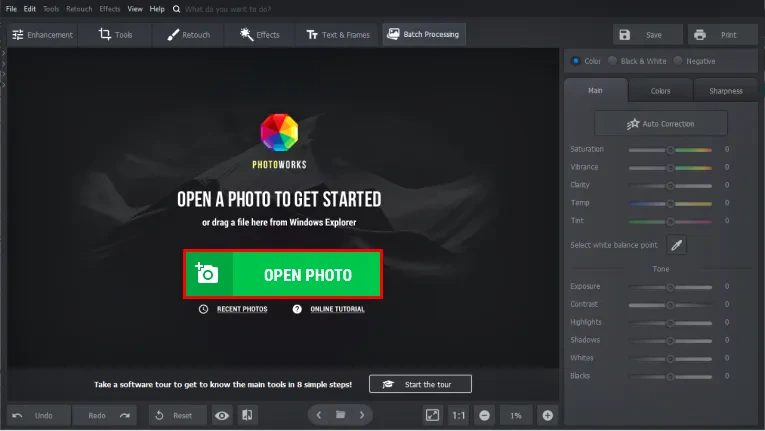The height and width of the screenshot is (431, 765).
Task: Open Batch Processing
Action: [x=423, y=34]
